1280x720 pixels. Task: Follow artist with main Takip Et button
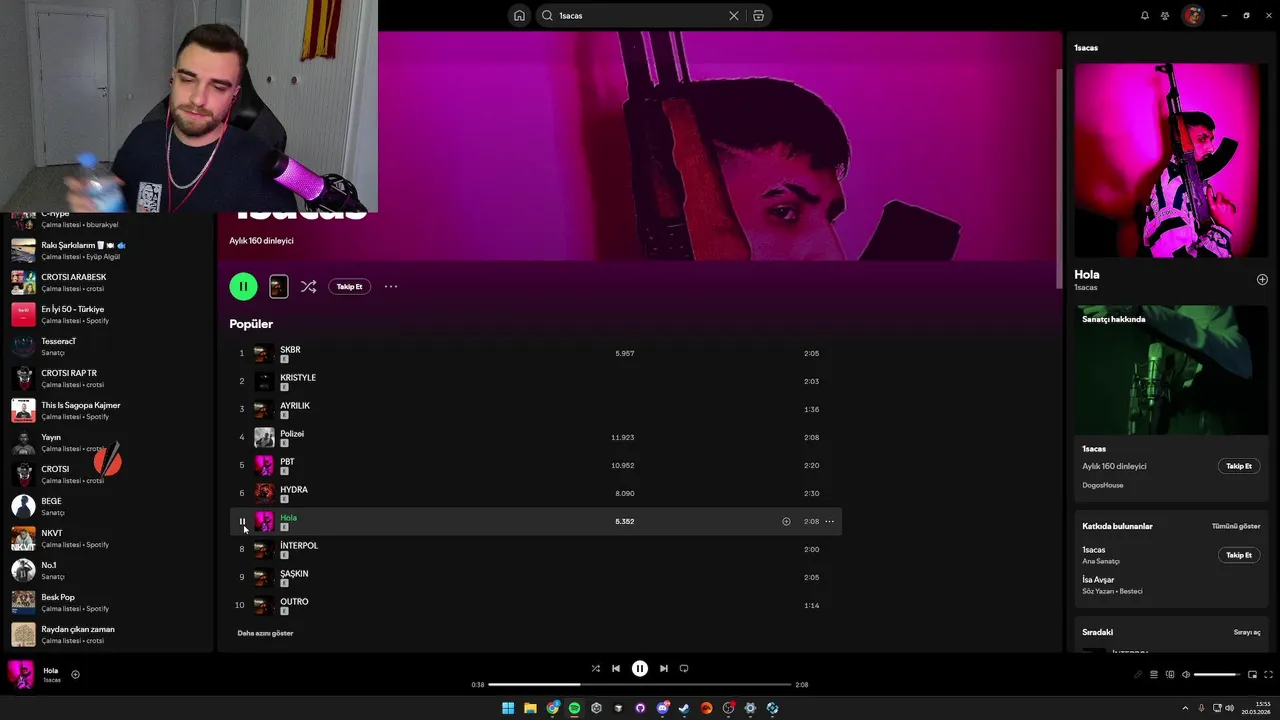pyautogui.click(x=349, y=286)
